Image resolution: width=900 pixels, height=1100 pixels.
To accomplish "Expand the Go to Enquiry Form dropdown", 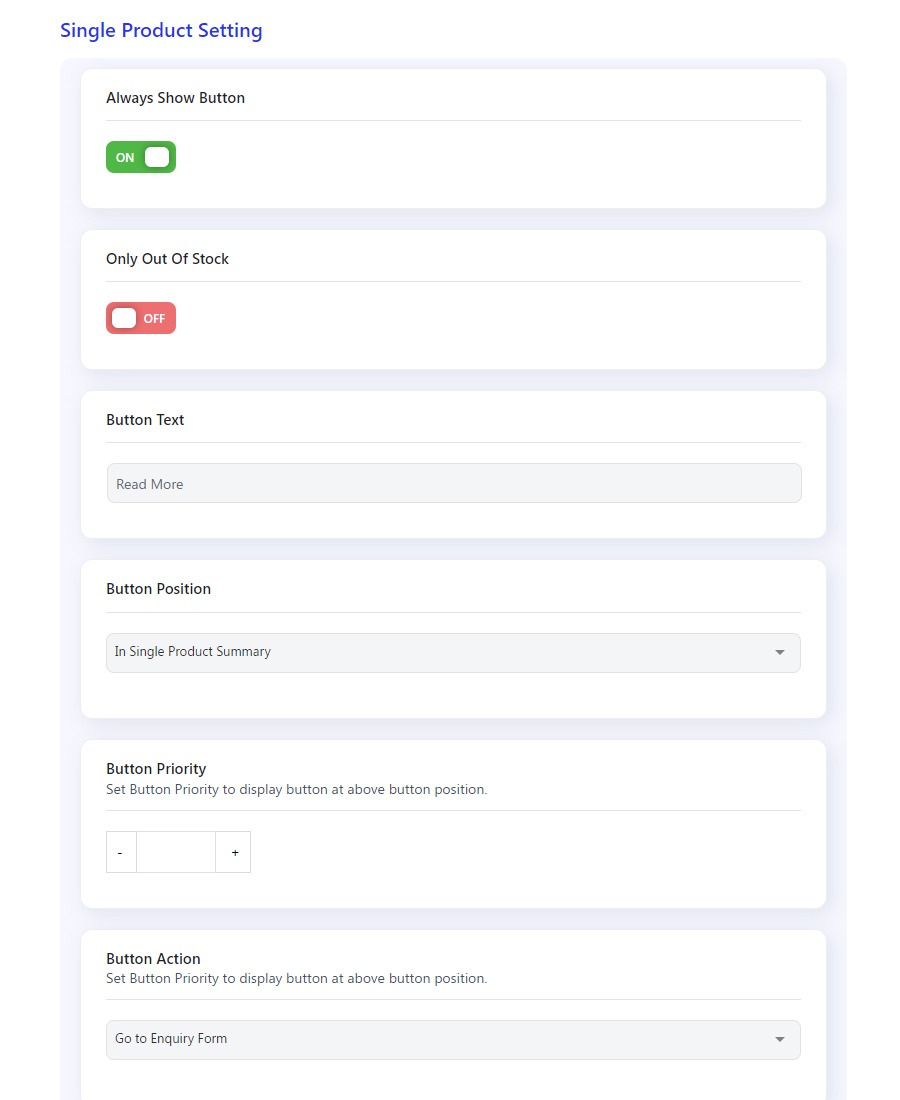I will 453,1040.
